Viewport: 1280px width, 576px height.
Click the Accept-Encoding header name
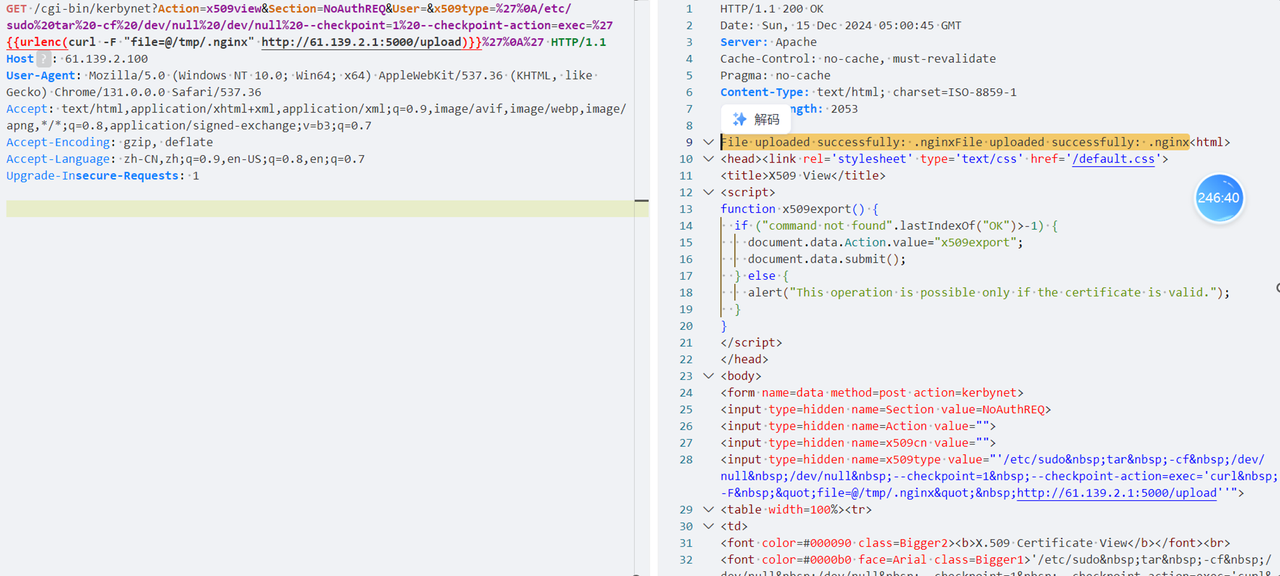click(57, 142)
